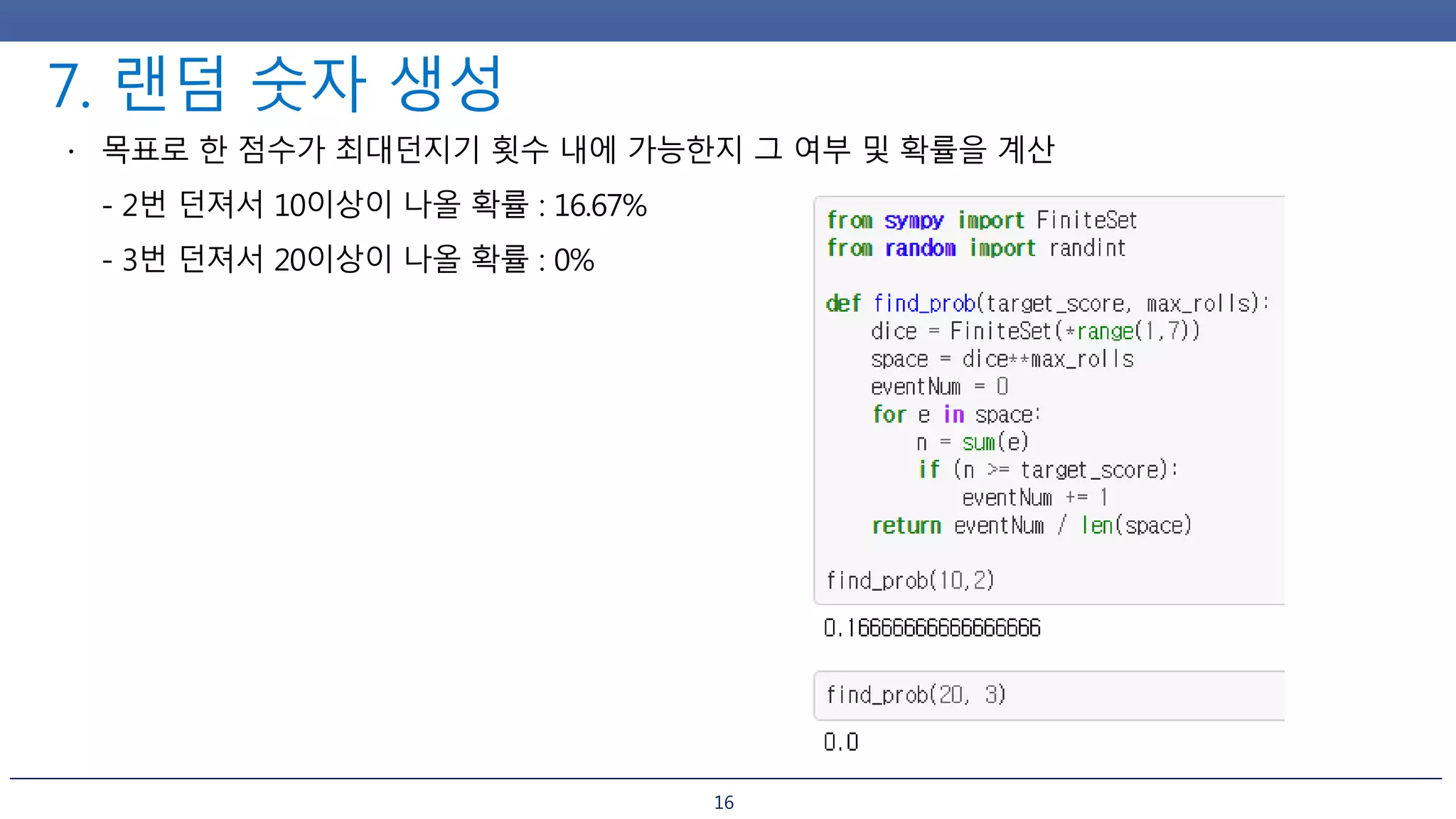
Task: Click the page number 16
Action: (724, 803)
